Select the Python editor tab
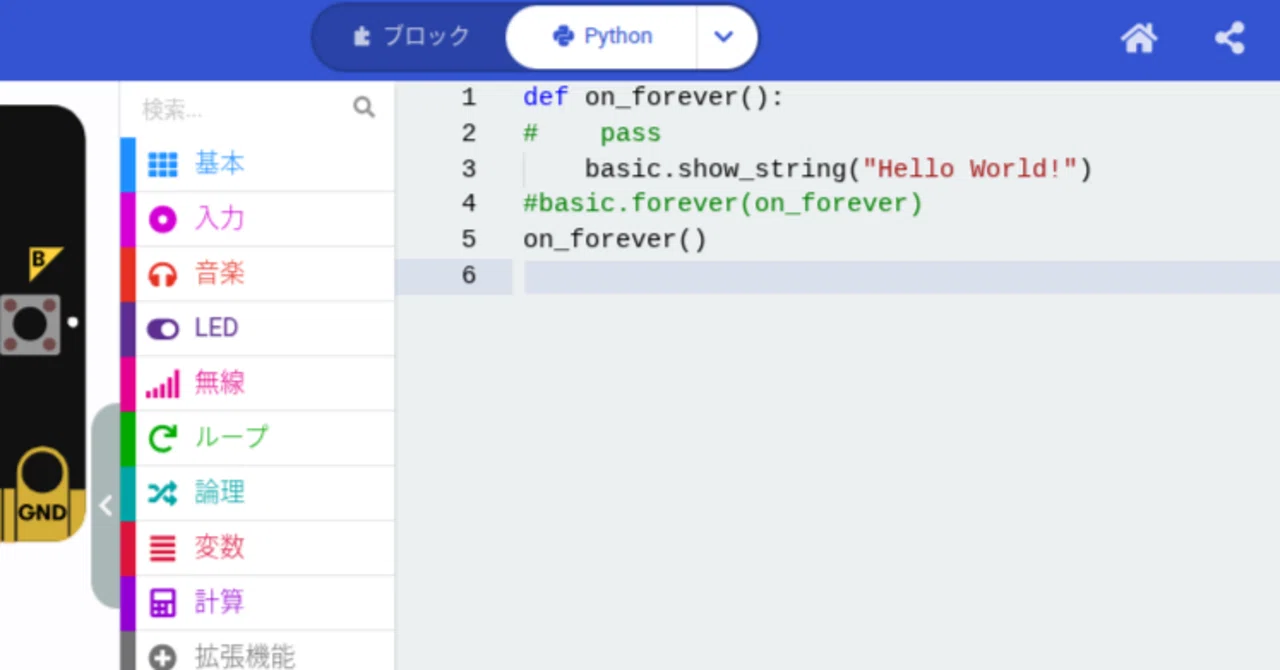Viewport: 1280px width, 670px height. click(x=602, y=37)
